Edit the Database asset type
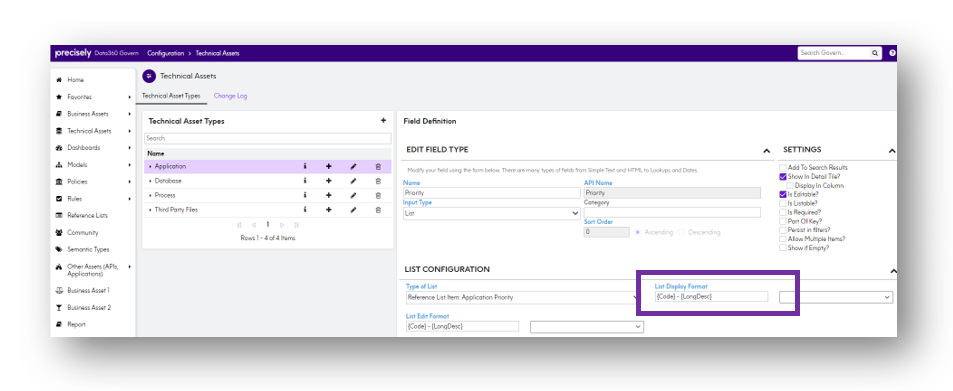Screen dimensions: 953x391 [353, 181]
